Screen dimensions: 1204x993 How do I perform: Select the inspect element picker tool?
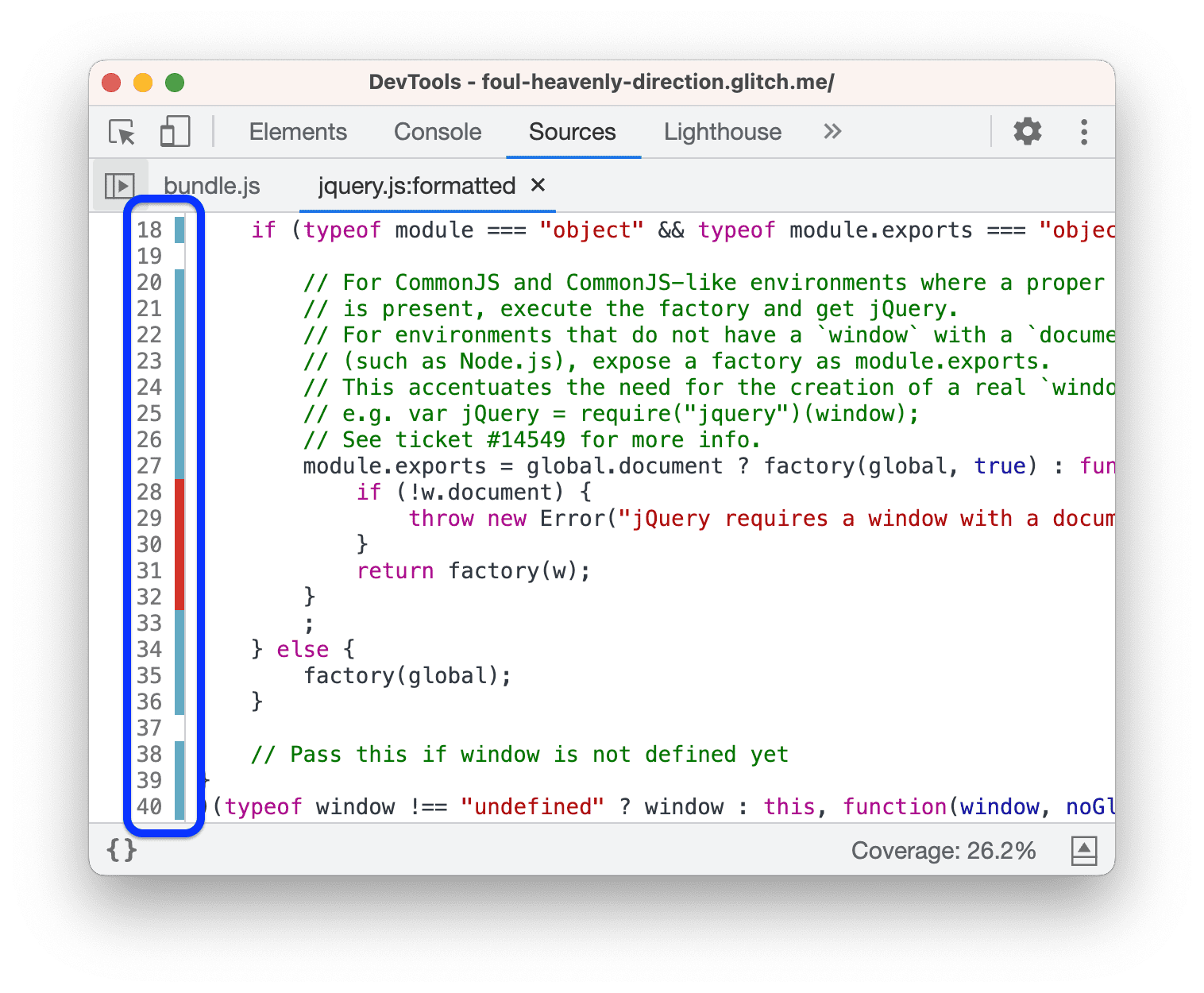pos(122,132)
